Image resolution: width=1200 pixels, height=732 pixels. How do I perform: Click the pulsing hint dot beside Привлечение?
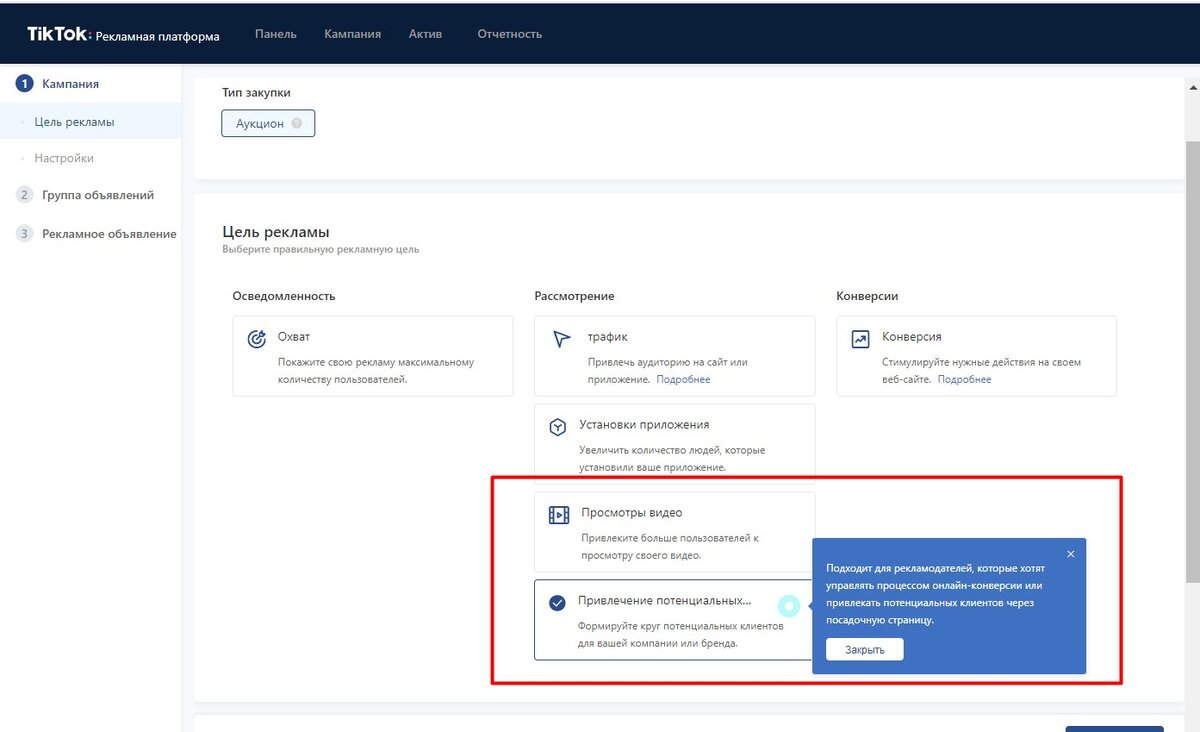[x=789, y=606]
